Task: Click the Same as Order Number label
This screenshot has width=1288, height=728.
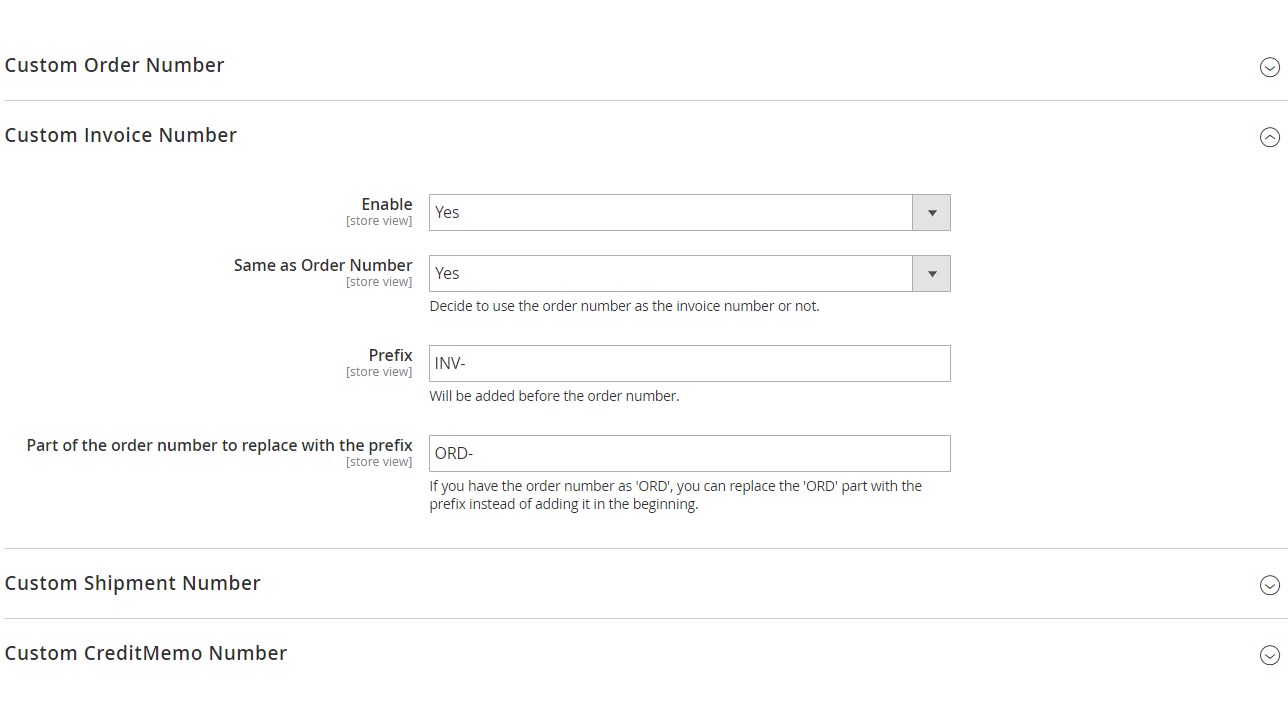Action: click(323, 265)
